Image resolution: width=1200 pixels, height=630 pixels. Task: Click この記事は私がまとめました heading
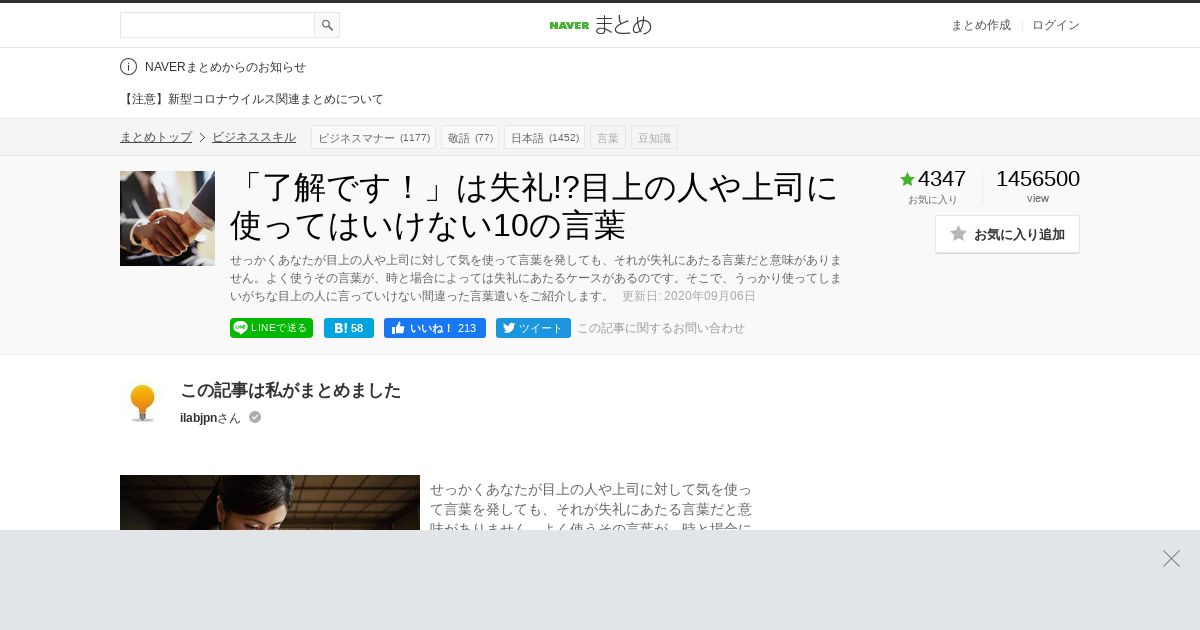[290, 390]
